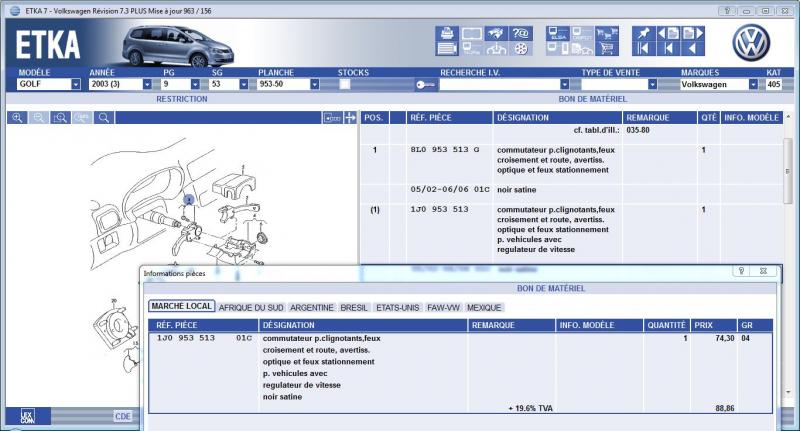Open the question mark help icon
Viewport: 800px width, 431px height.
pyautogui.click(x=521, y=34)
